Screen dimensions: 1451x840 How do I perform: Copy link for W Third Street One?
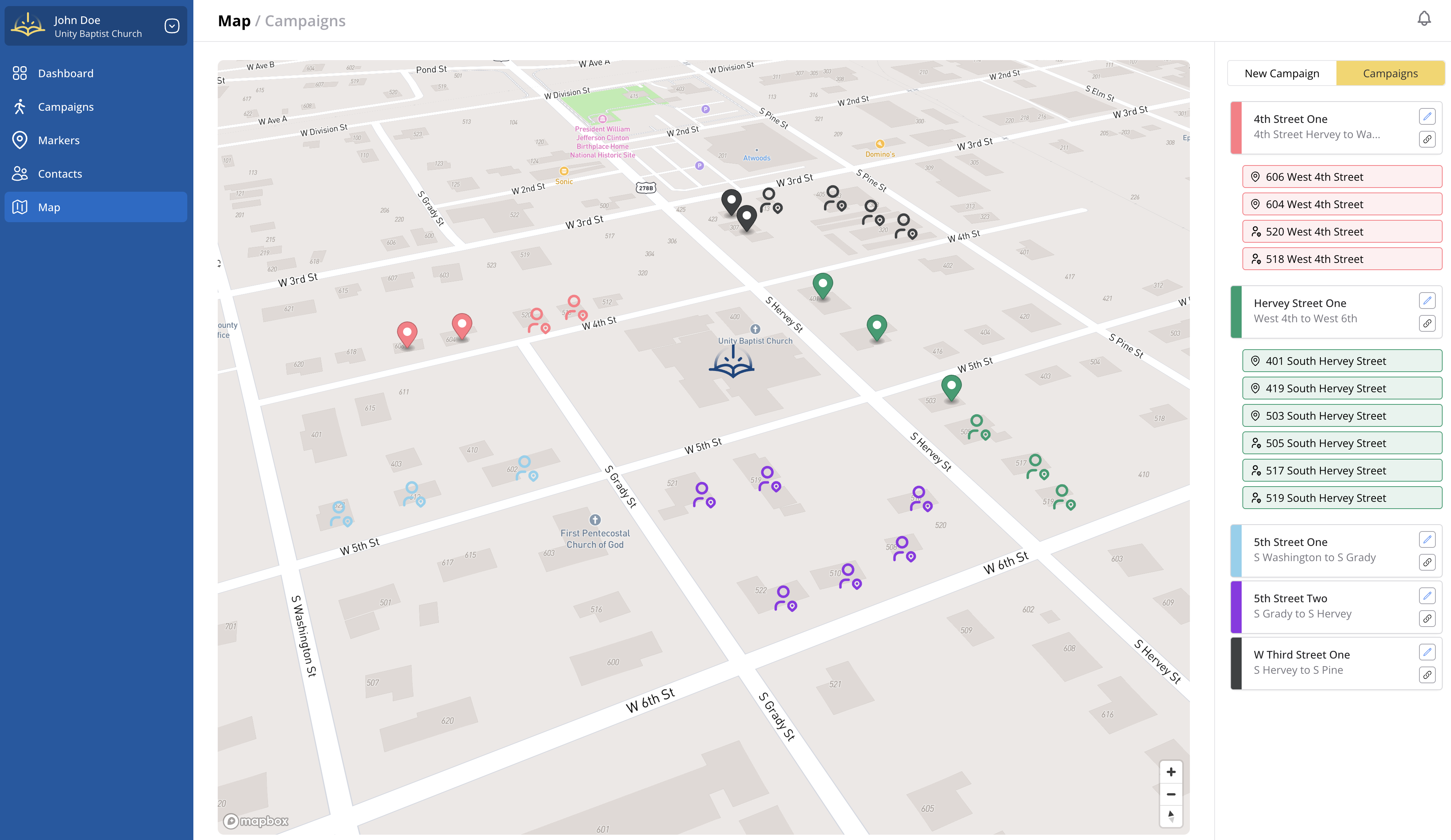pos(1427,675)
